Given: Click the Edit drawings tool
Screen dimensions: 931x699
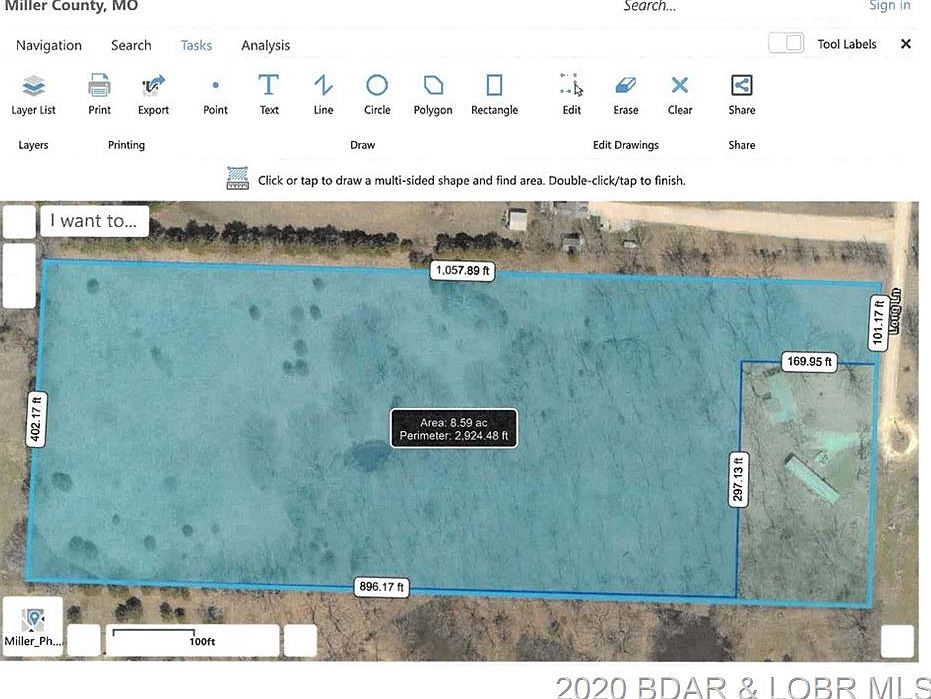Looking at the screenshot, I should [x=571, y=94].
